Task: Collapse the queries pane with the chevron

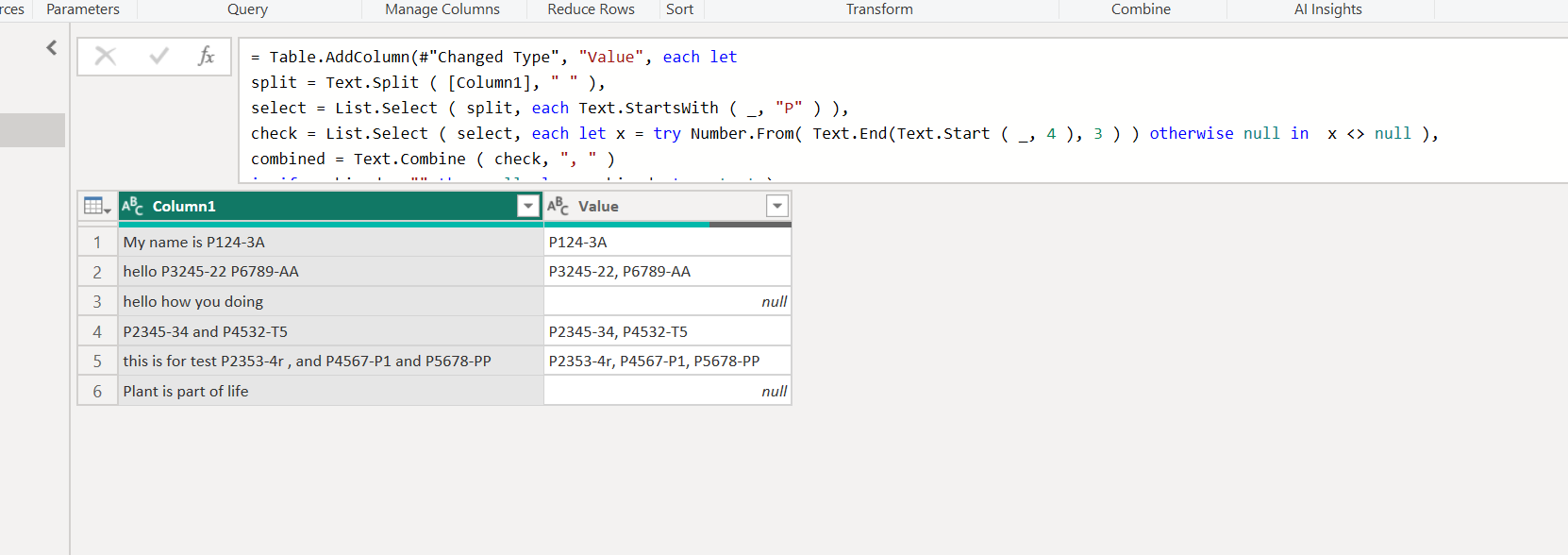Action: pyautogui.click(x=52, y=47)
